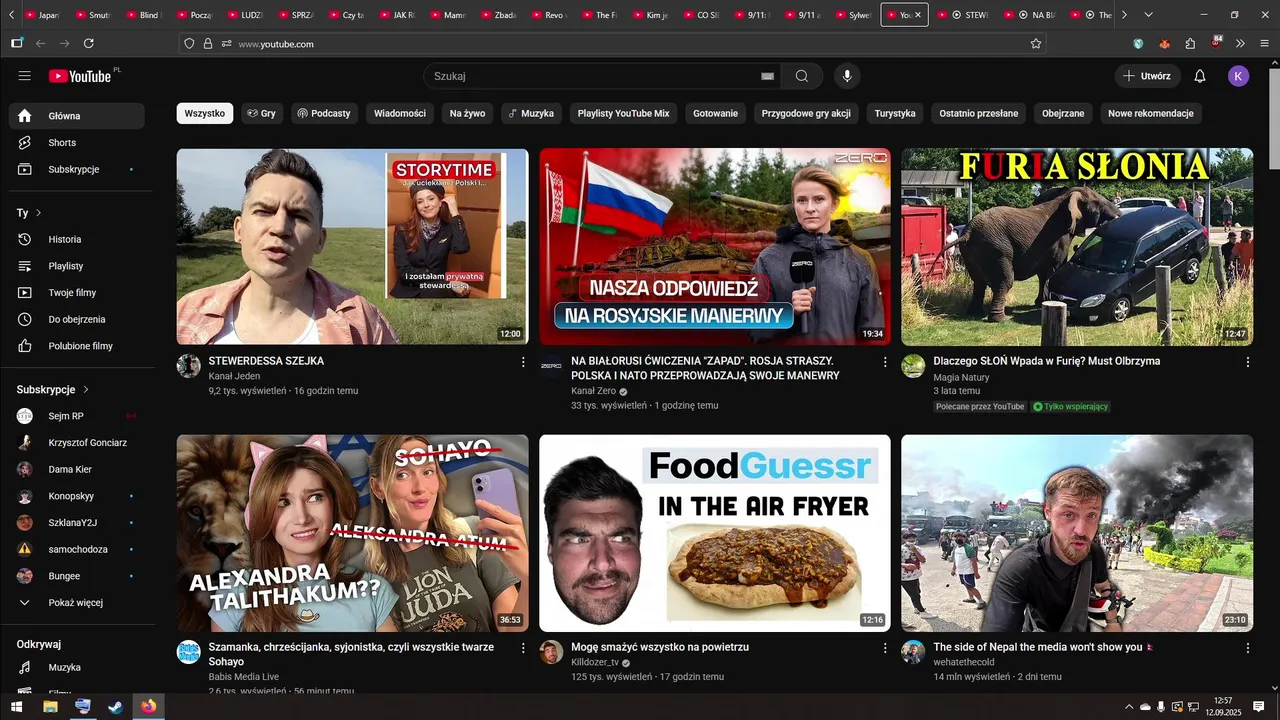Click the Utwórz create button
This screenshot has width=1280, height=720.
[1147, 76]
